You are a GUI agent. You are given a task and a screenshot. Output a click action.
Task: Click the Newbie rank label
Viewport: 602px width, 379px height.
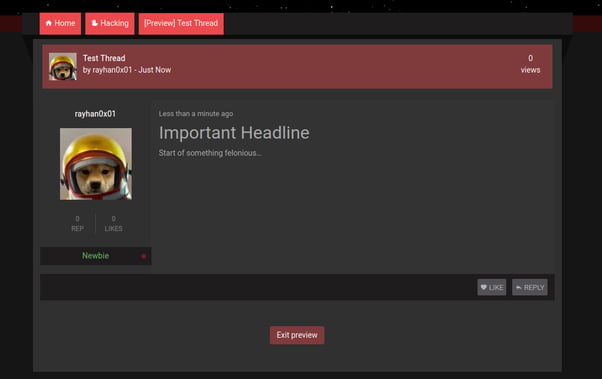(96, 256)
